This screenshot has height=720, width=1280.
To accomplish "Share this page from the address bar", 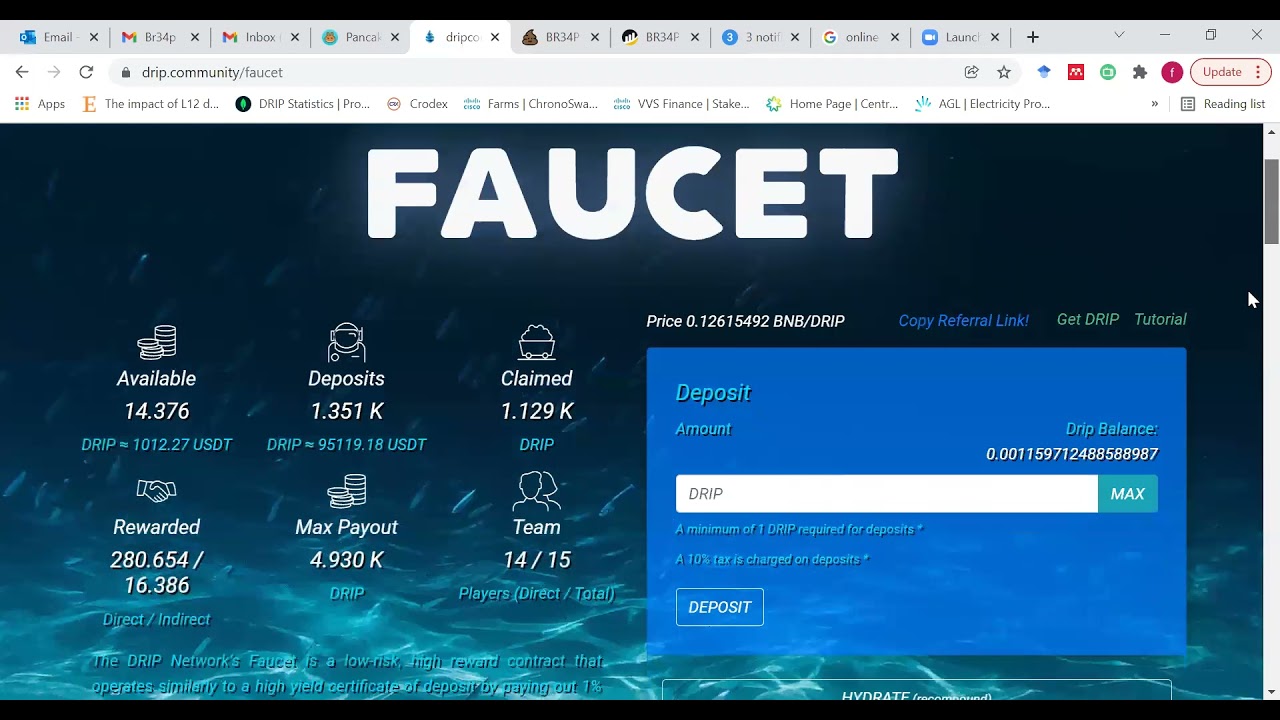I will [971, 72].
